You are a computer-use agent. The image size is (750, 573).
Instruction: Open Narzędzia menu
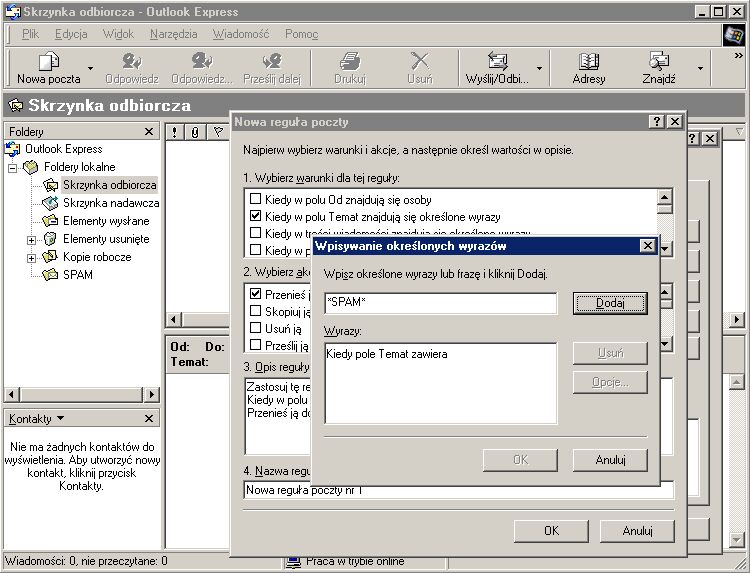click(x=173, y=34)
